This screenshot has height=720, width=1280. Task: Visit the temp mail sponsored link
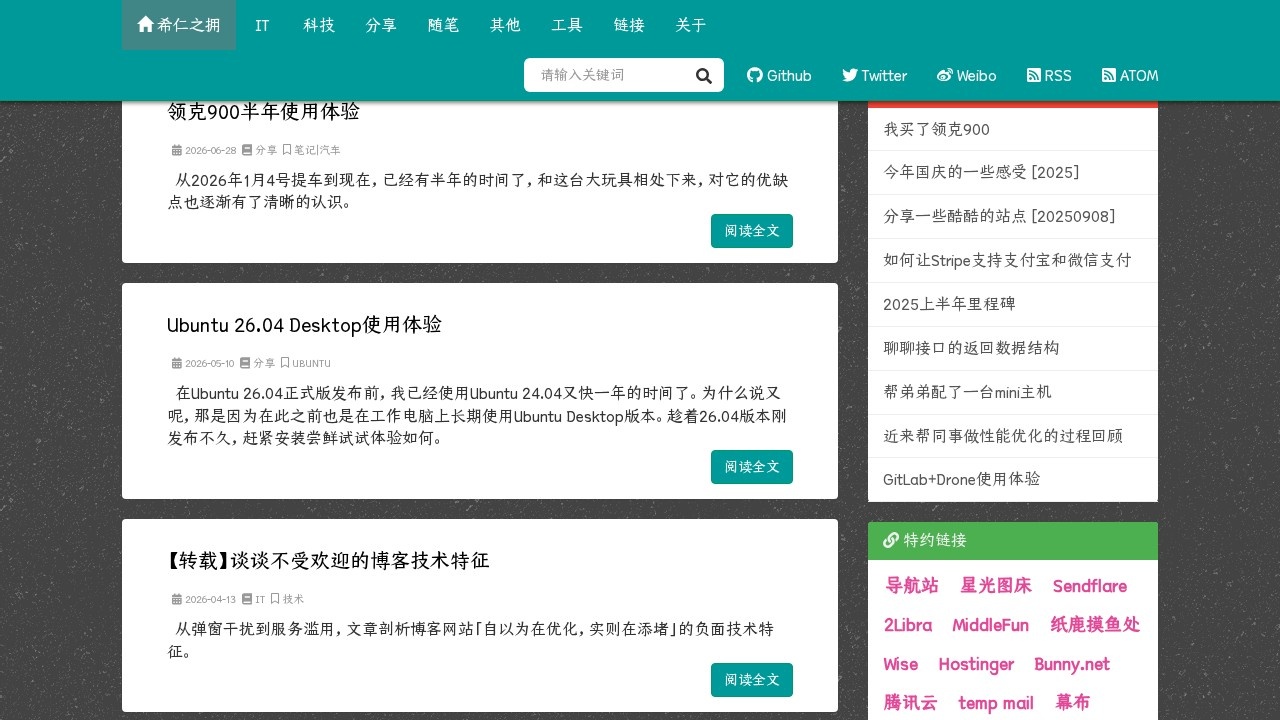tap(996, 703)
